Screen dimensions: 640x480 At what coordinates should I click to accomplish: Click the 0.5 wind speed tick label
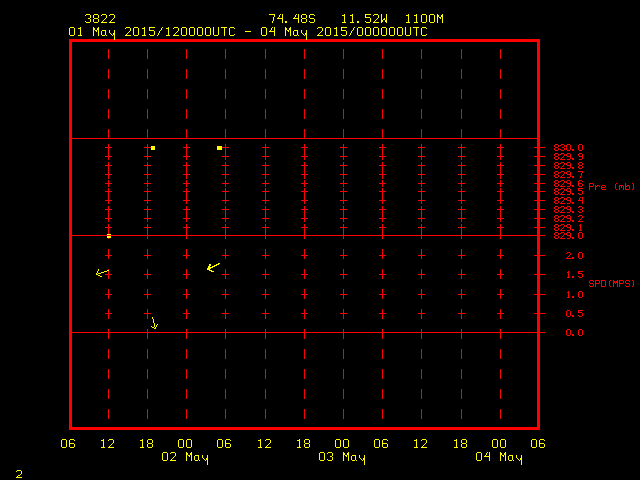pos(574,313)
